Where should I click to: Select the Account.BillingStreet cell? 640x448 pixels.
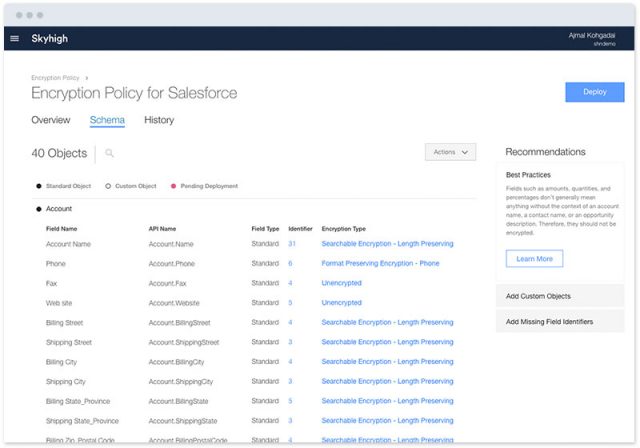(180, 322)
